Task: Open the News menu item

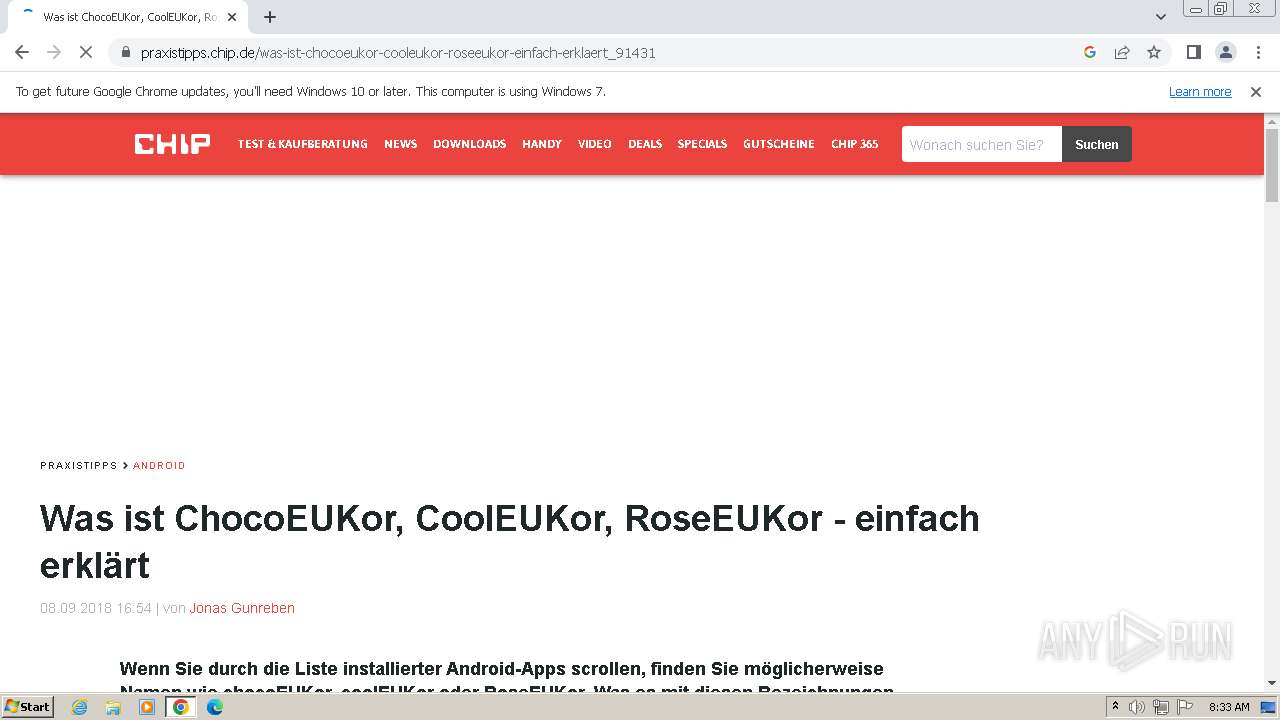Action: tap(400, 144)
